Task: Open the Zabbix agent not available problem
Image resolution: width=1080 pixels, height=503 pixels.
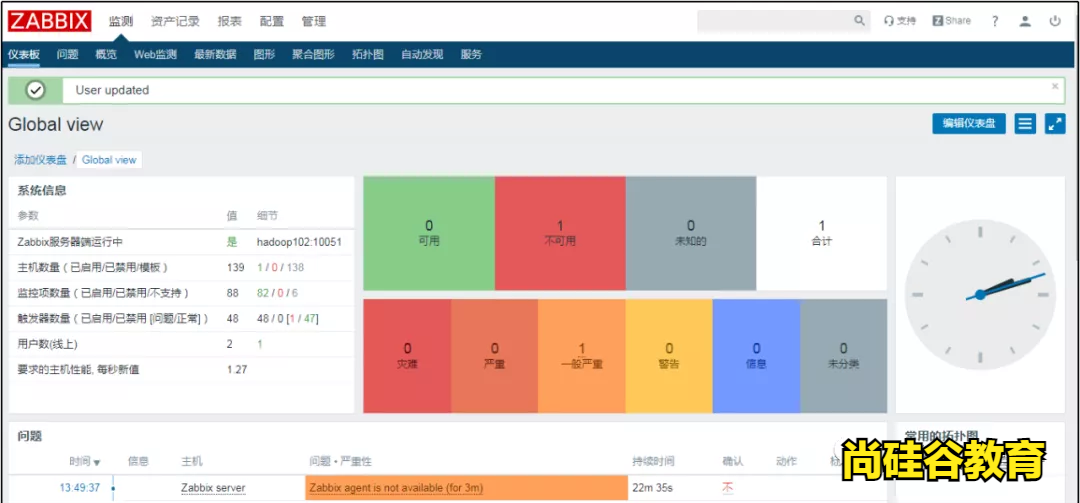Action: (397, 488)
